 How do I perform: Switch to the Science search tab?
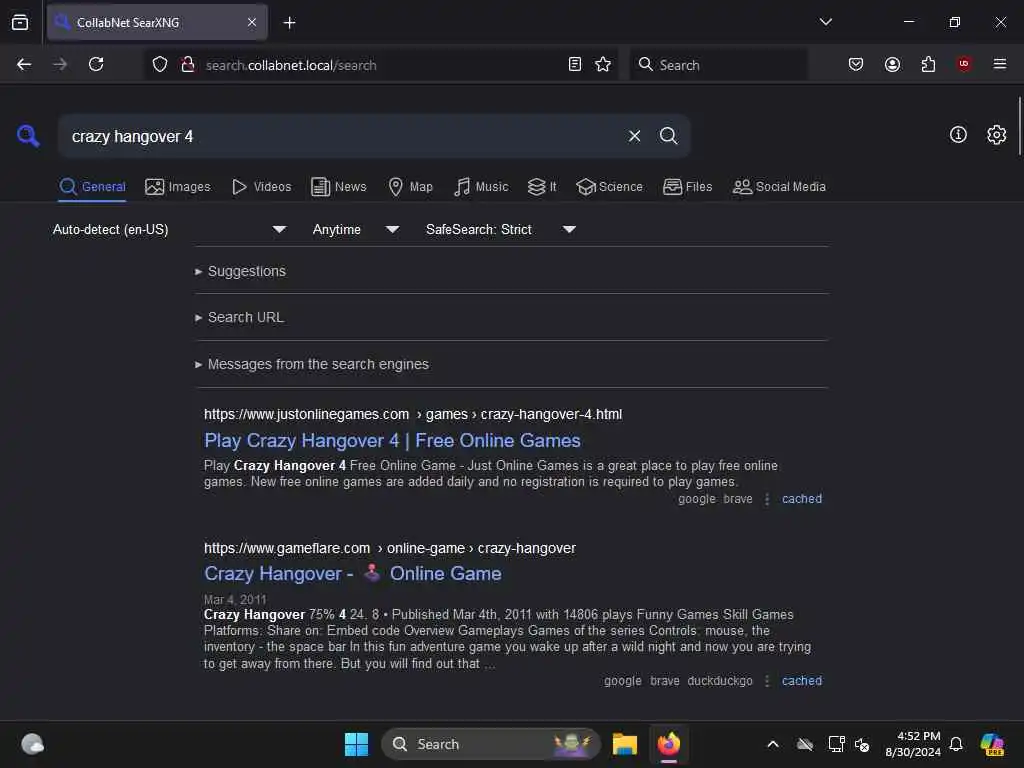(x=610, y=187)
